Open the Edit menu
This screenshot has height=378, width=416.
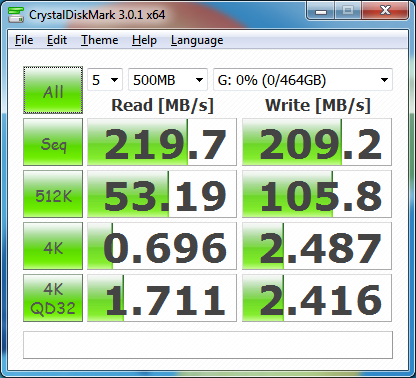[x=57, y=40]
